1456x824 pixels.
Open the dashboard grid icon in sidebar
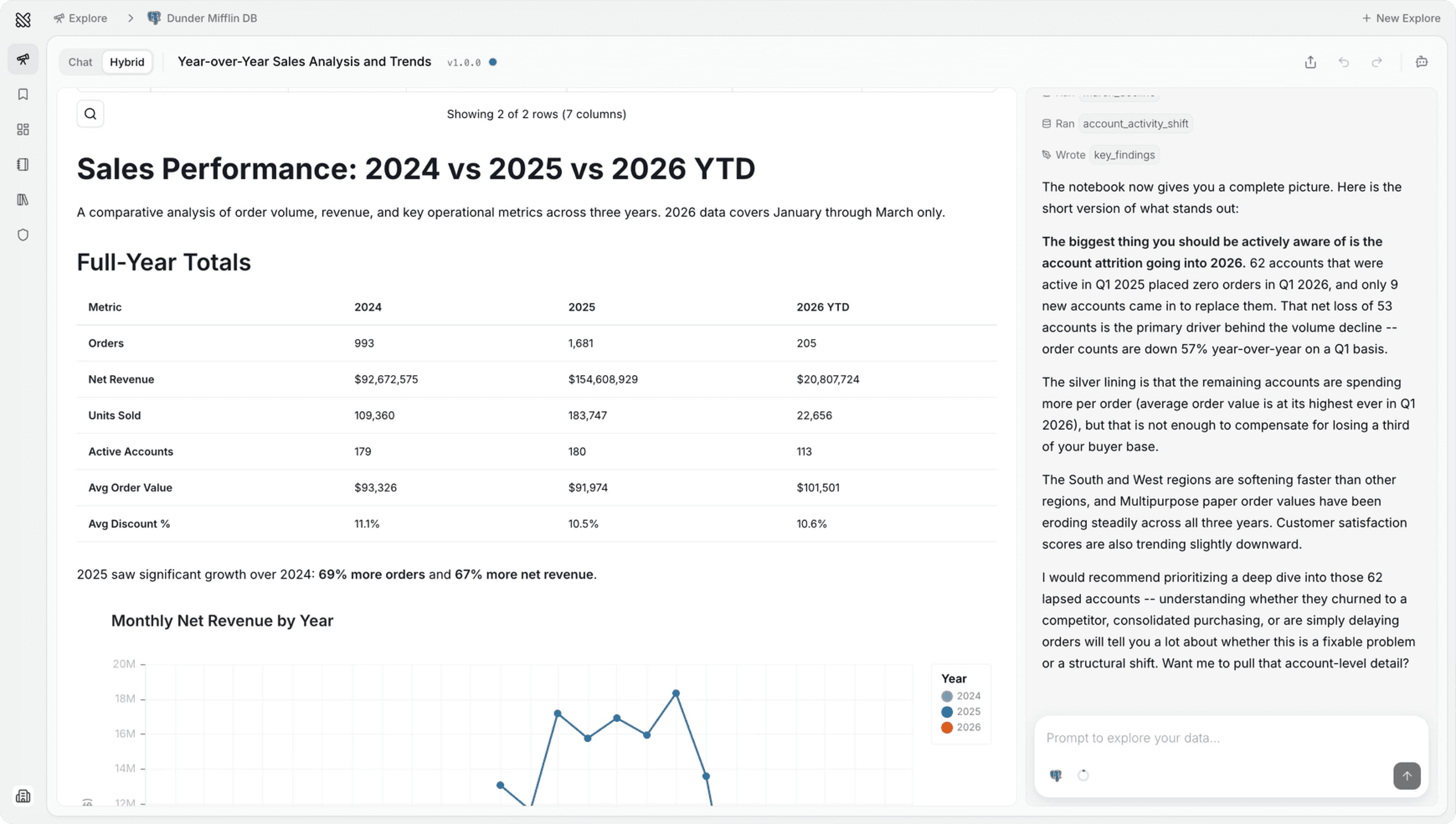click(x=23, y=130)
